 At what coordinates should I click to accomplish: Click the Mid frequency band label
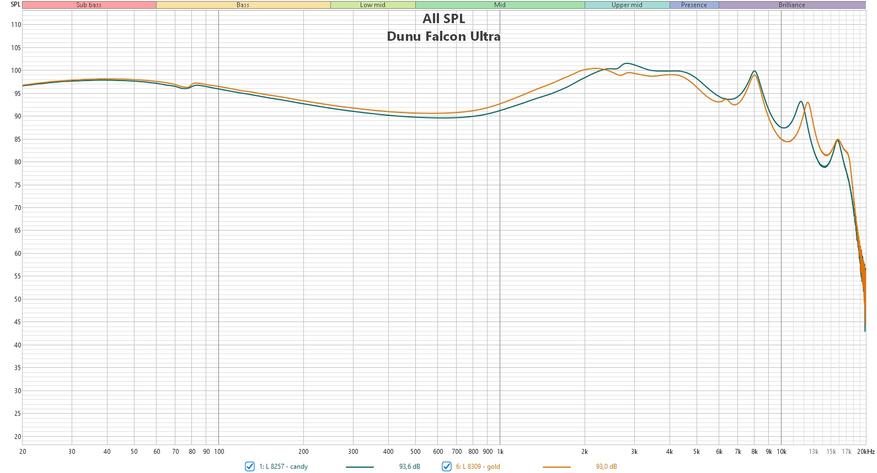(499, 5)
